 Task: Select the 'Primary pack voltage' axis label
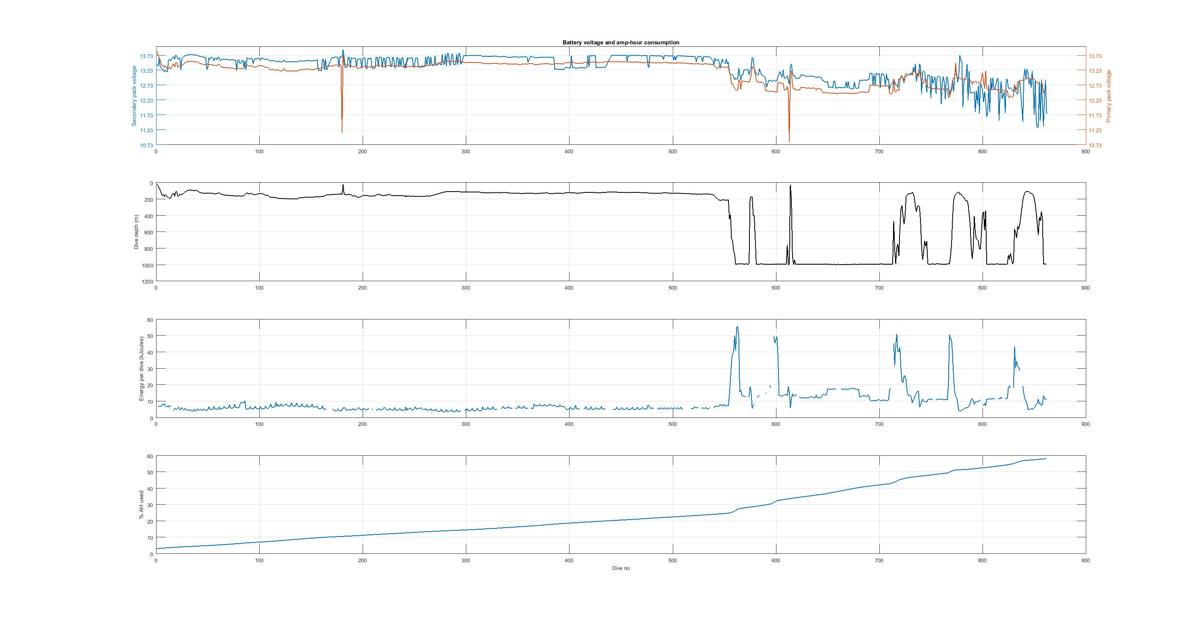1109,97
